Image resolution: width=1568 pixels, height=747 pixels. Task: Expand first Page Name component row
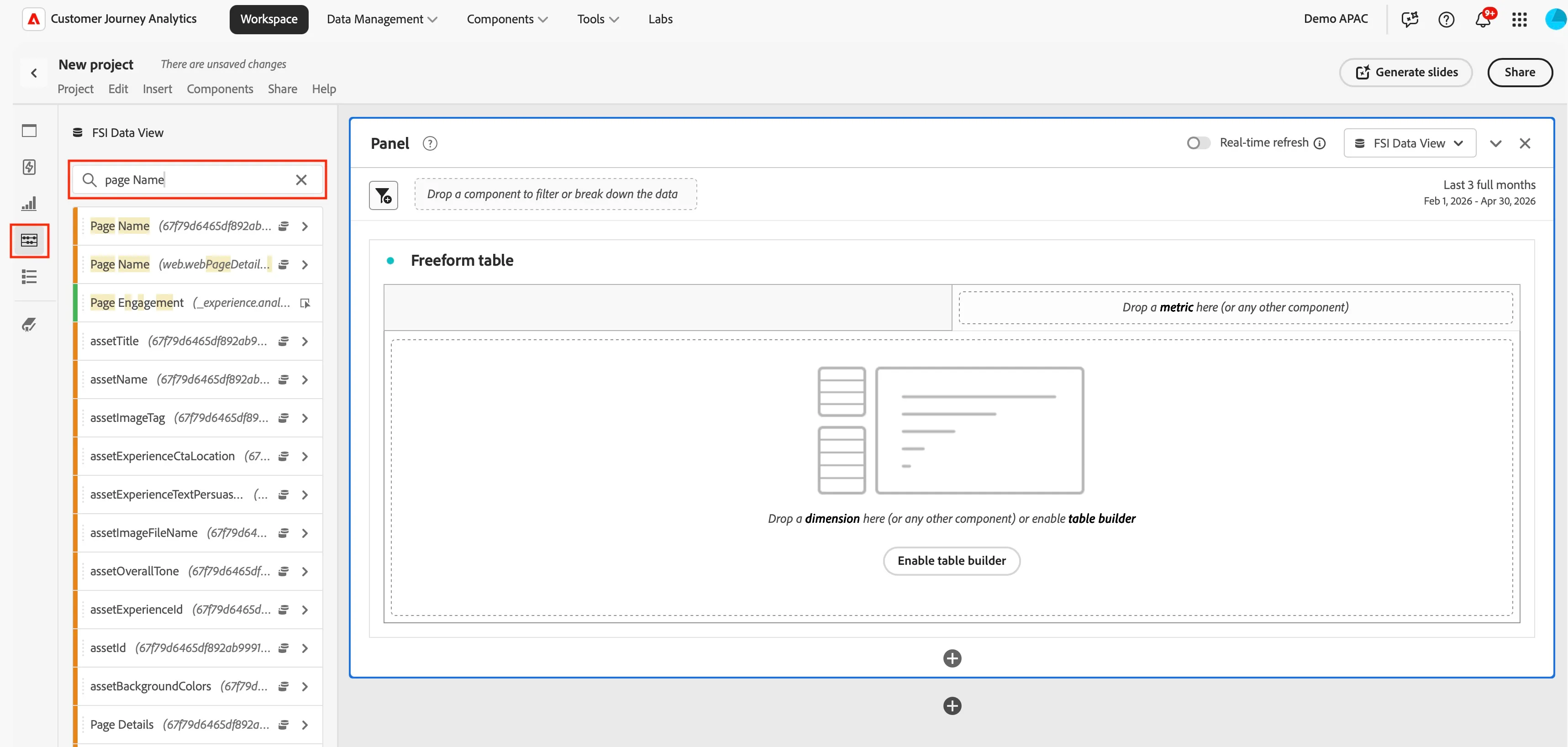[305, 226]
